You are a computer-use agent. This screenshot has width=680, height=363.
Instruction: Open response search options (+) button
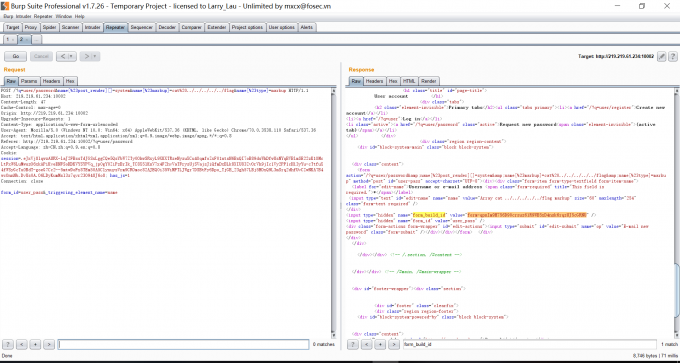380,344
